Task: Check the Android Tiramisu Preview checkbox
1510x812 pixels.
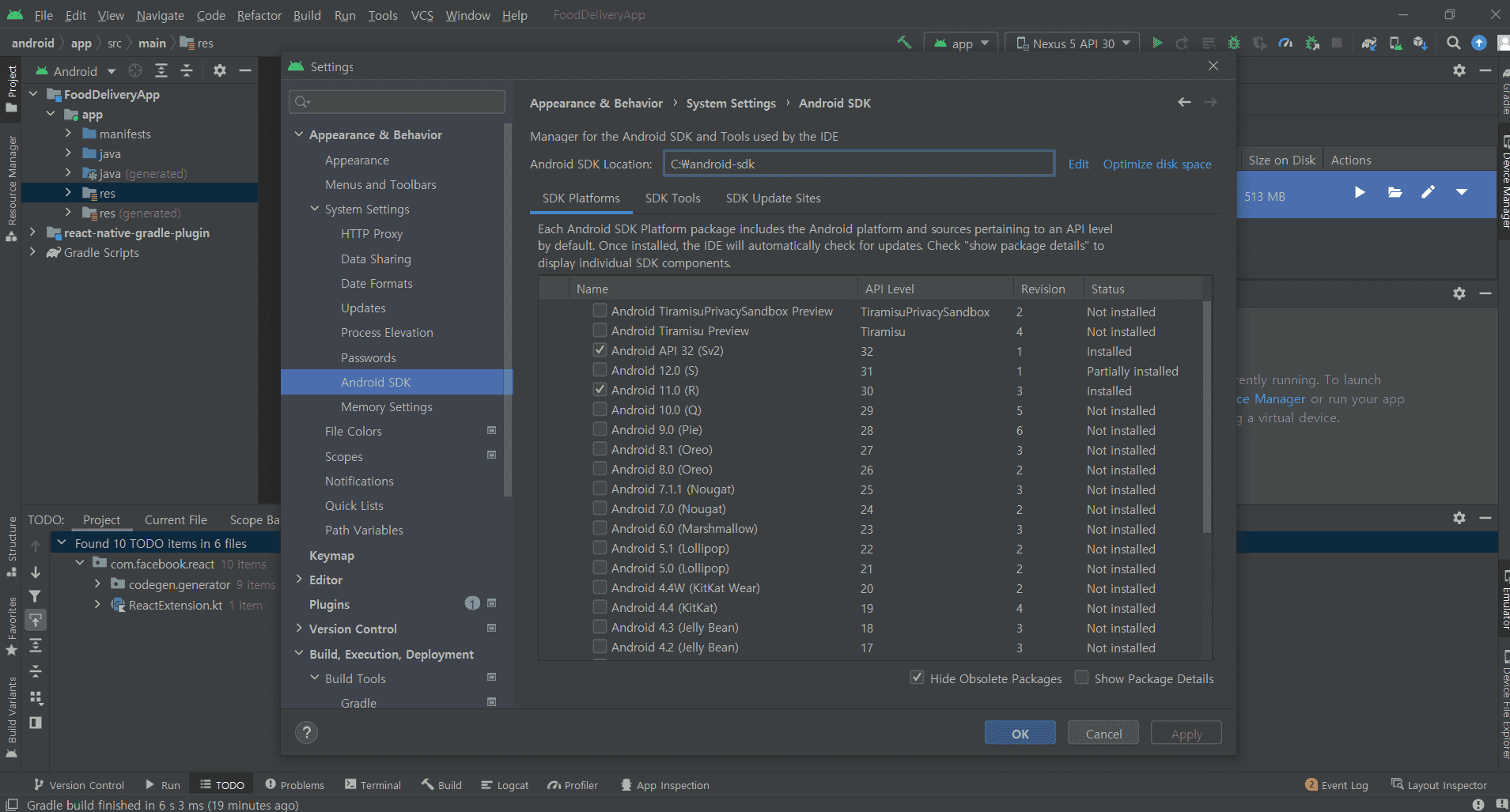Action: point(600,330)
